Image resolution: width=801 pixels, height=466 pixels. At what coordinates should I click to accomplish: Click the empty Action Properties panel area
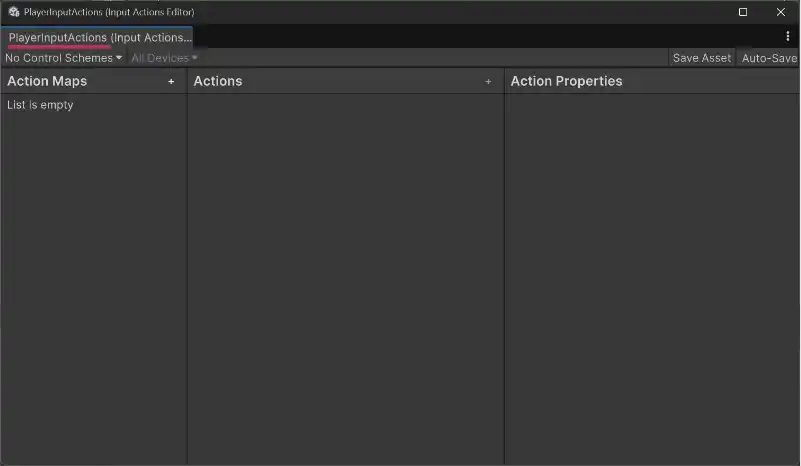[x=652, y=270]
